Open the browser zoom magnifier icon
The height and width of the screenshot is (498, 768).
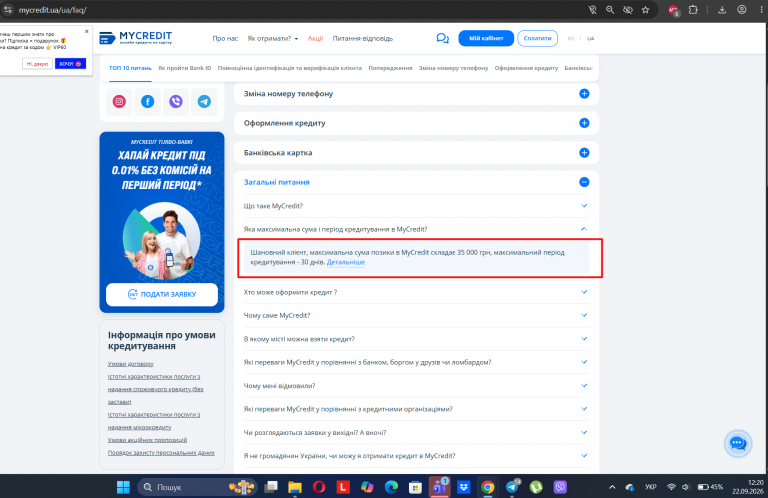click(x=610, y=10)
